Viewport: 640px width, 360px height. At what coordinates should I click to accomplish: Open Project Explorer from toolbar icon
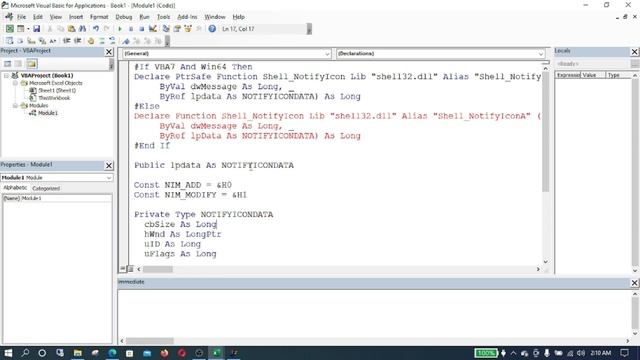166,29
